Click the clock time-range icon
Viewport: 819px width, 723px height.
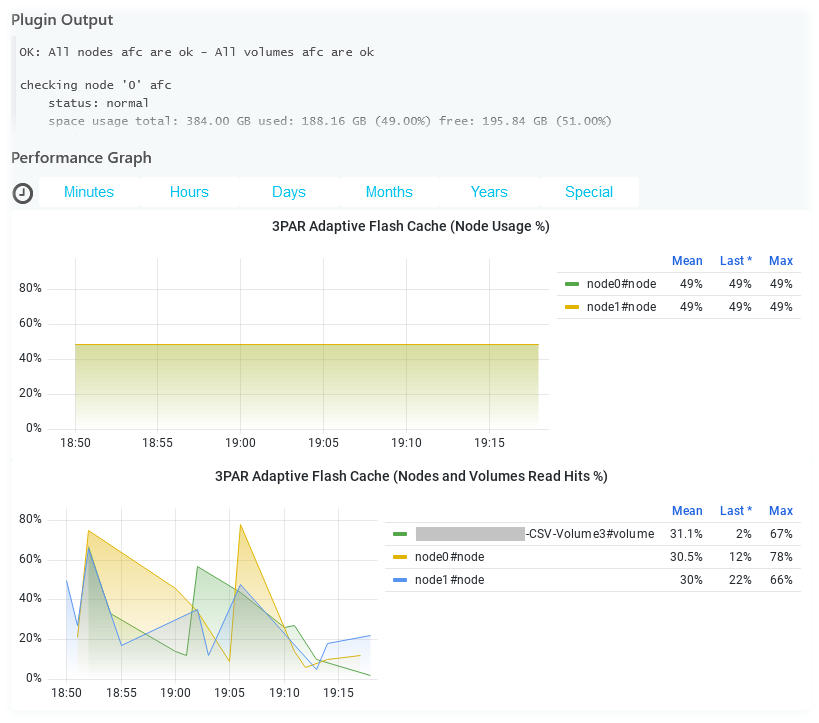point(22,192)
